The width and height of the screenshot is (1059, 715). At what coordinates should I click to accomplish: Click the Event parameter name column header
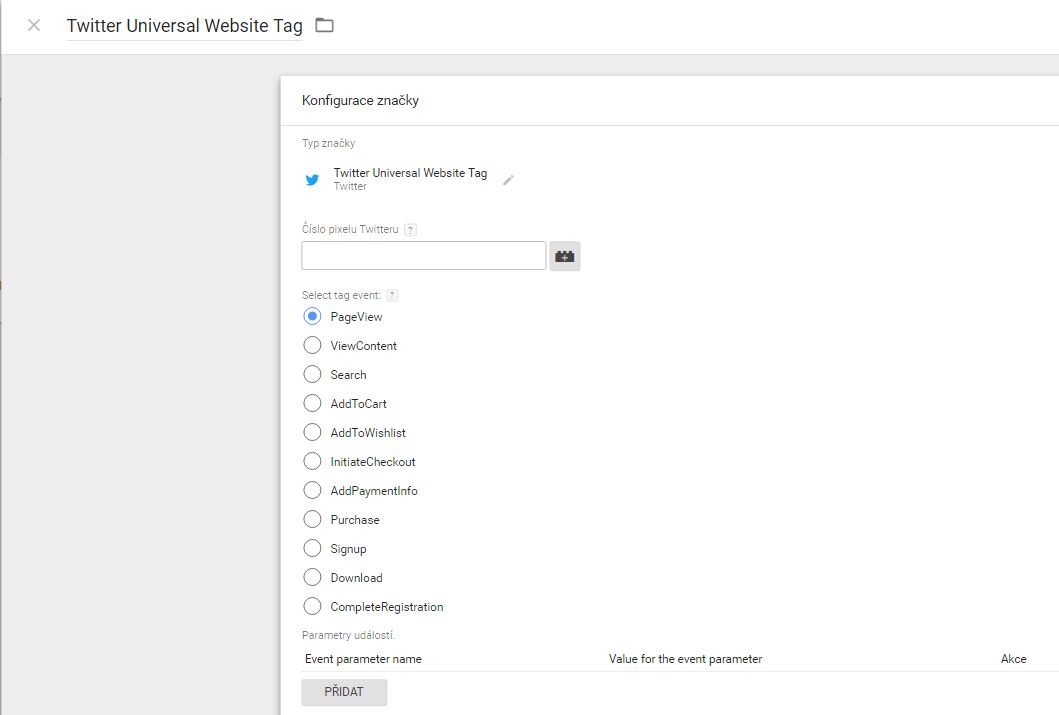pyautogui.click(x=363, y=659)
